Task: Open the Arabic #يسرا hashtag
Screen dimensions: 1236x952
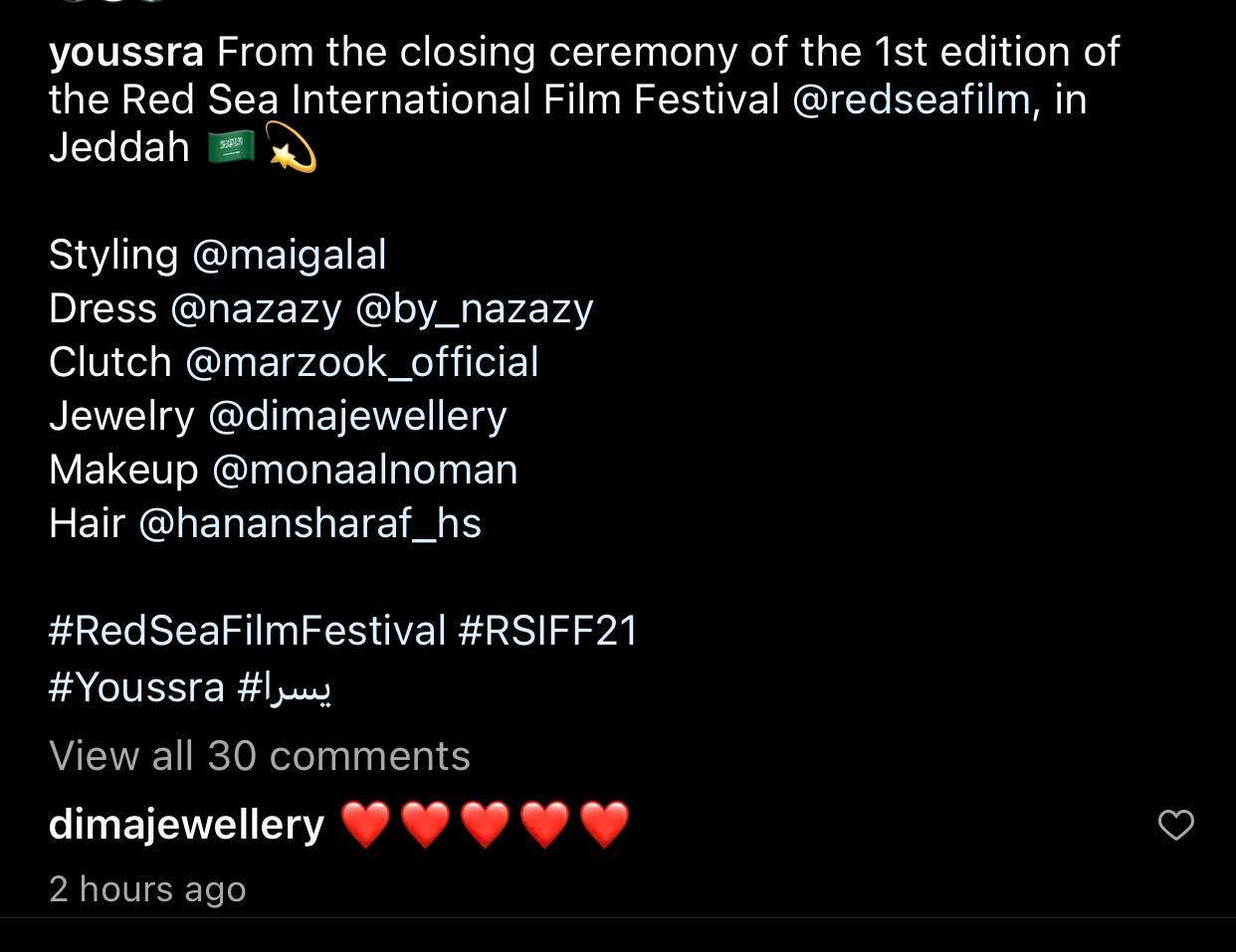Action: click(285, 686)
